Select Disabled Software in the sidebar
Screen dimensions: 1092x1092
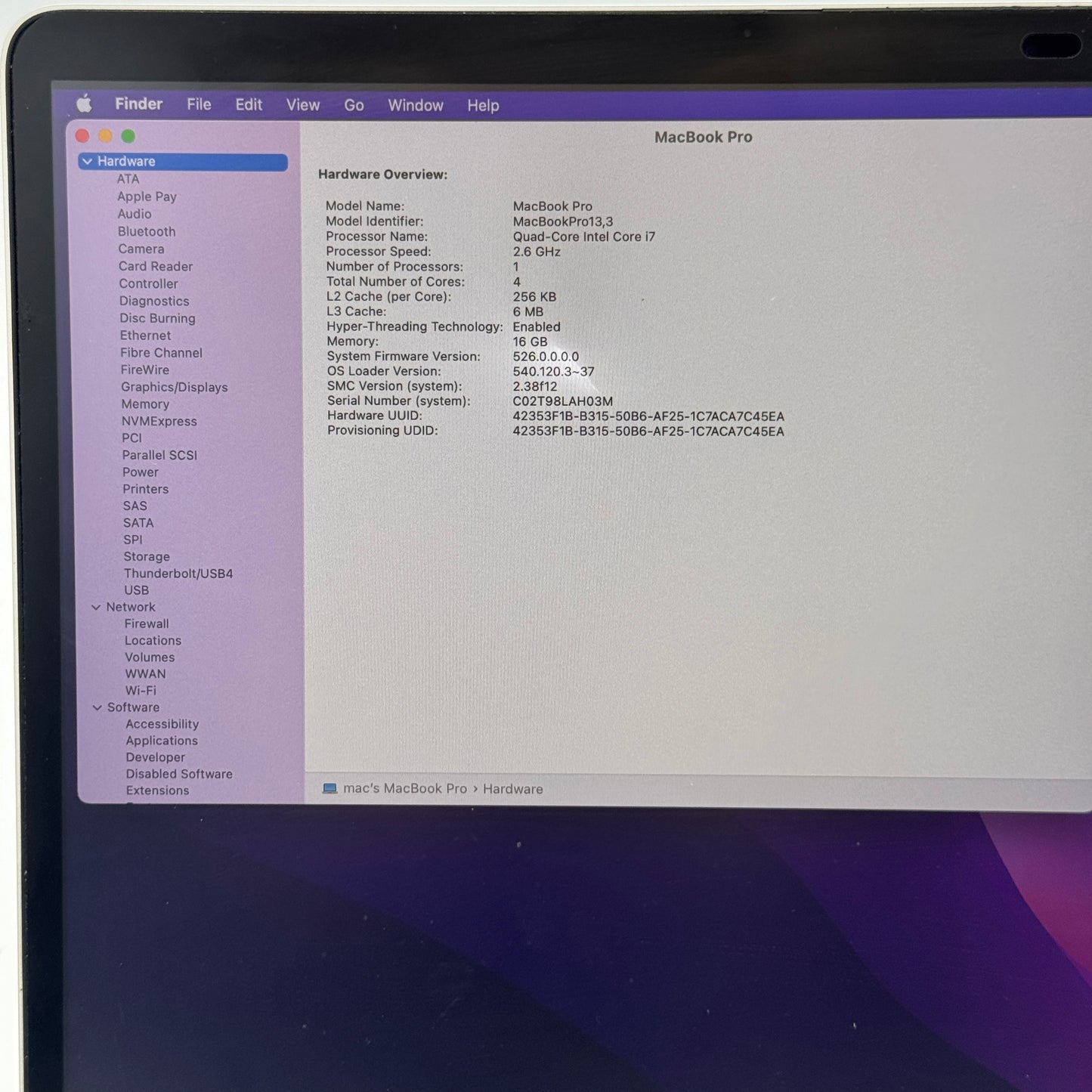[x=179, y=774]
